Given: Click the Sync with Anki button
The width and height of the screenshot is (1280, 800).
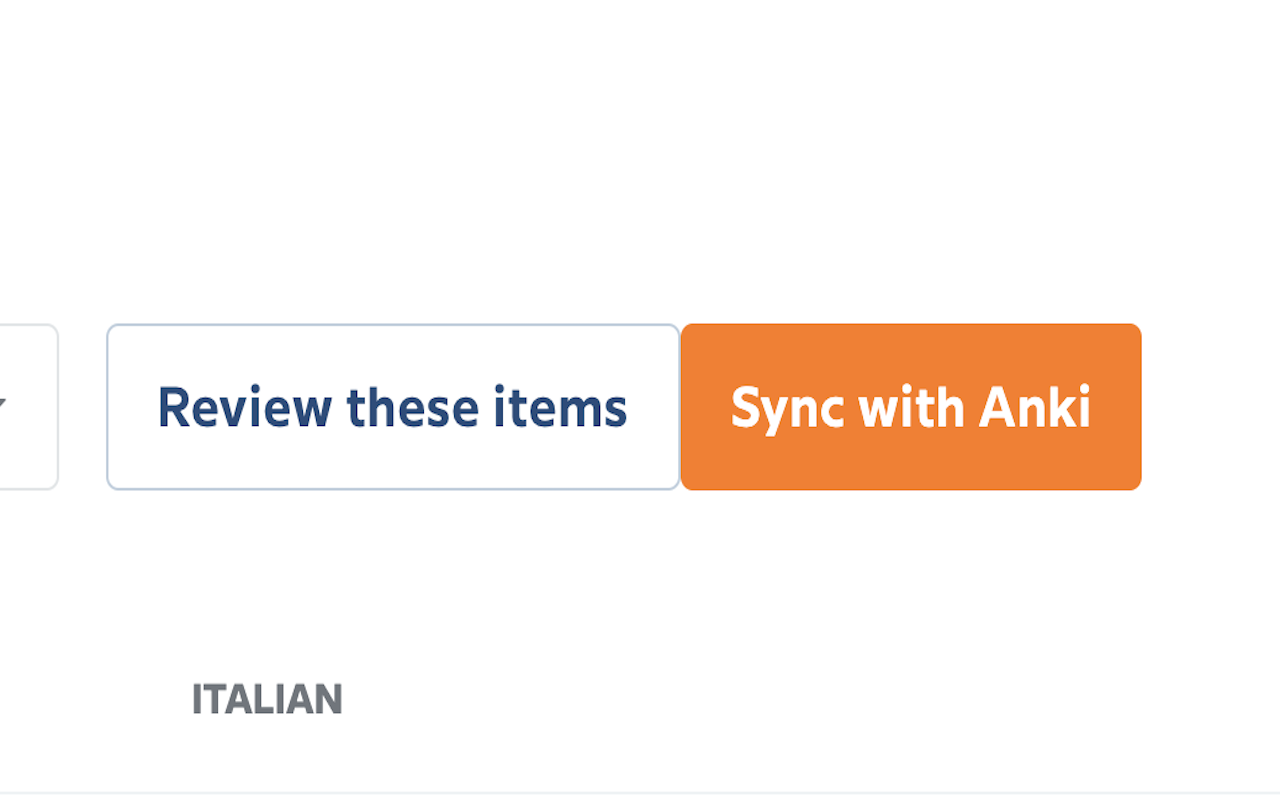Looking at the screenshot, I should (x=910, y=407).
